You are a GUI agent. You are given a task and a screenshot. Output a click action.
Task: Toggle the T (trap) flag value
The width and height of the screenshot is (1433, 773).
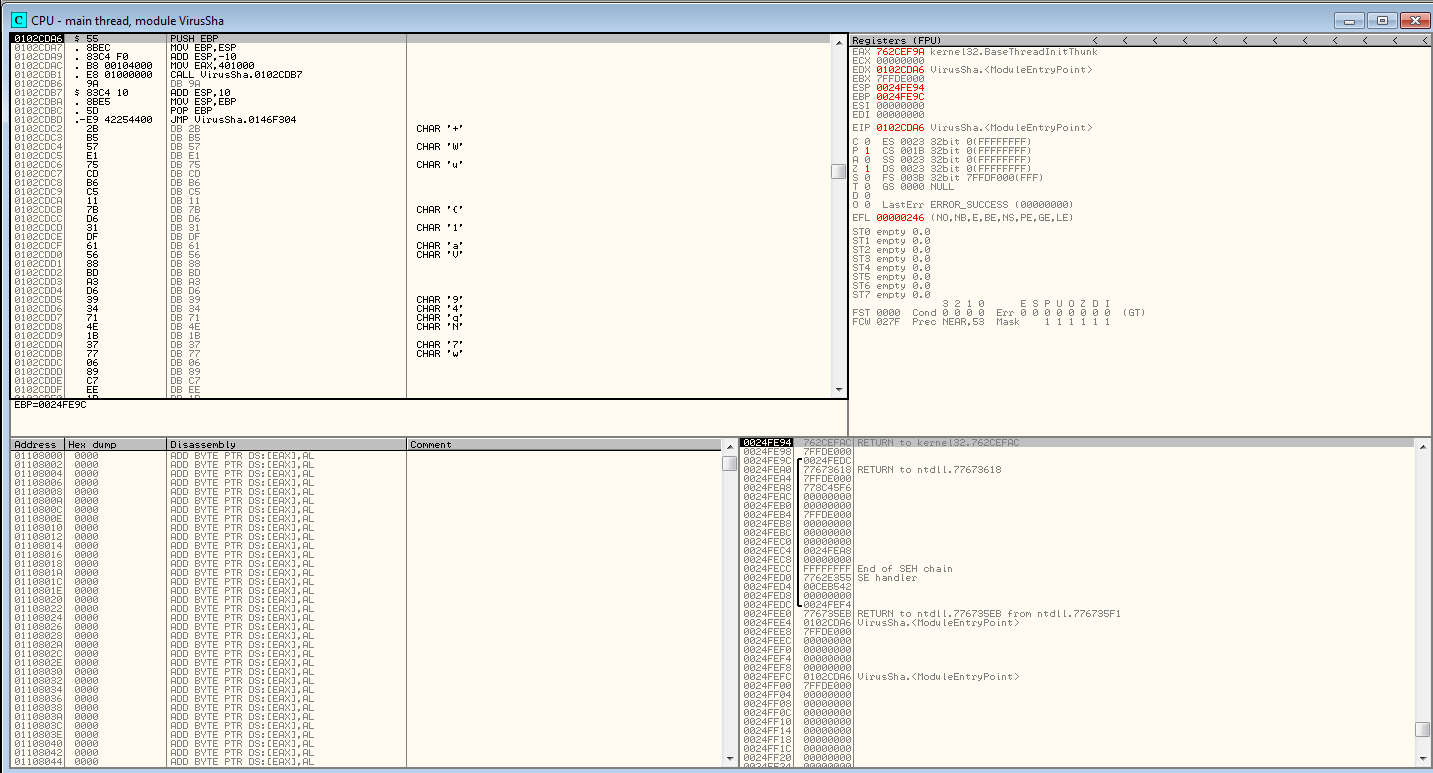(x=867, y=187)
